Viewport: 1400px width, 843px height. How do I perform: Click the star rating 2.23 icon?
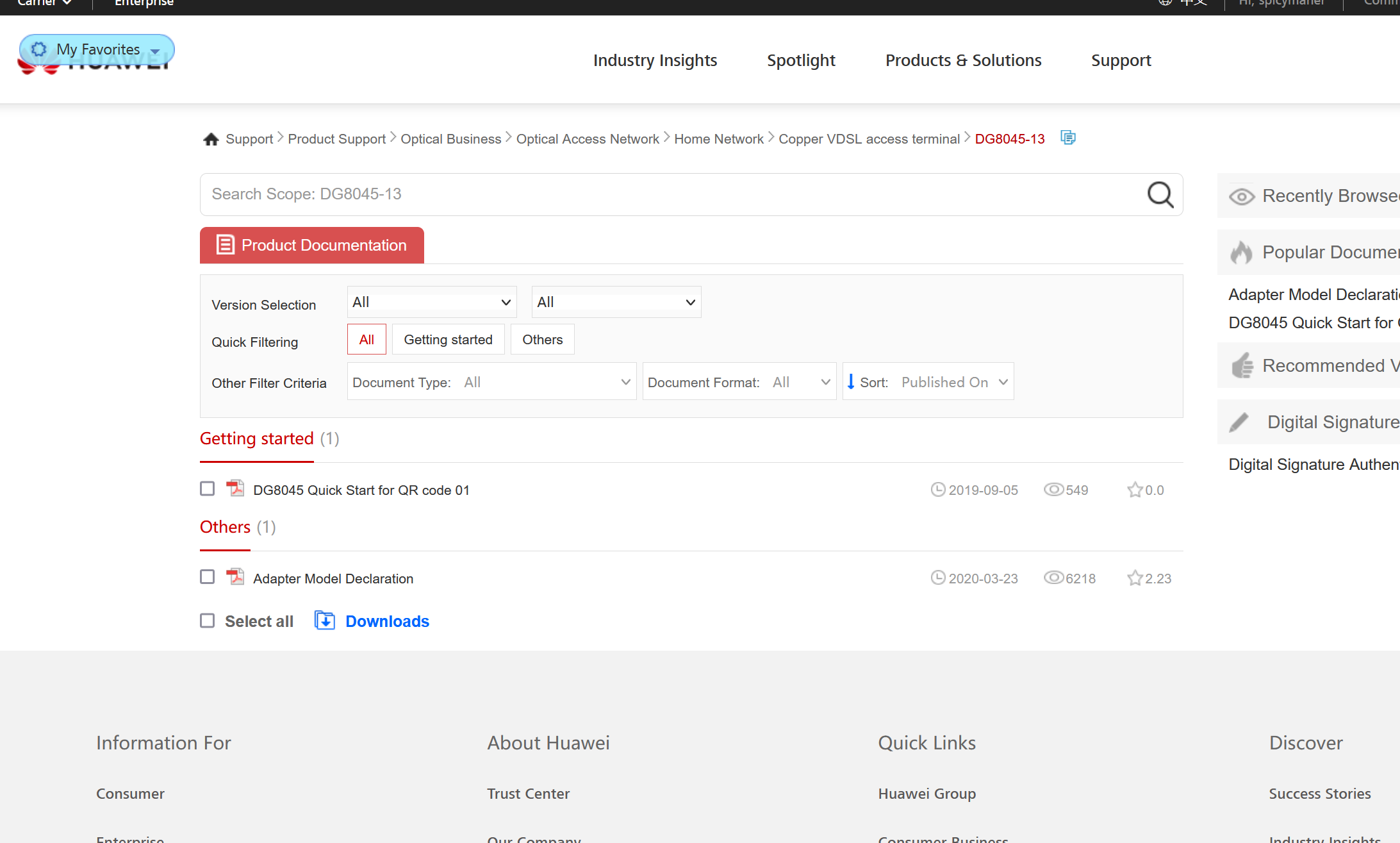(x=1135, y=578)
